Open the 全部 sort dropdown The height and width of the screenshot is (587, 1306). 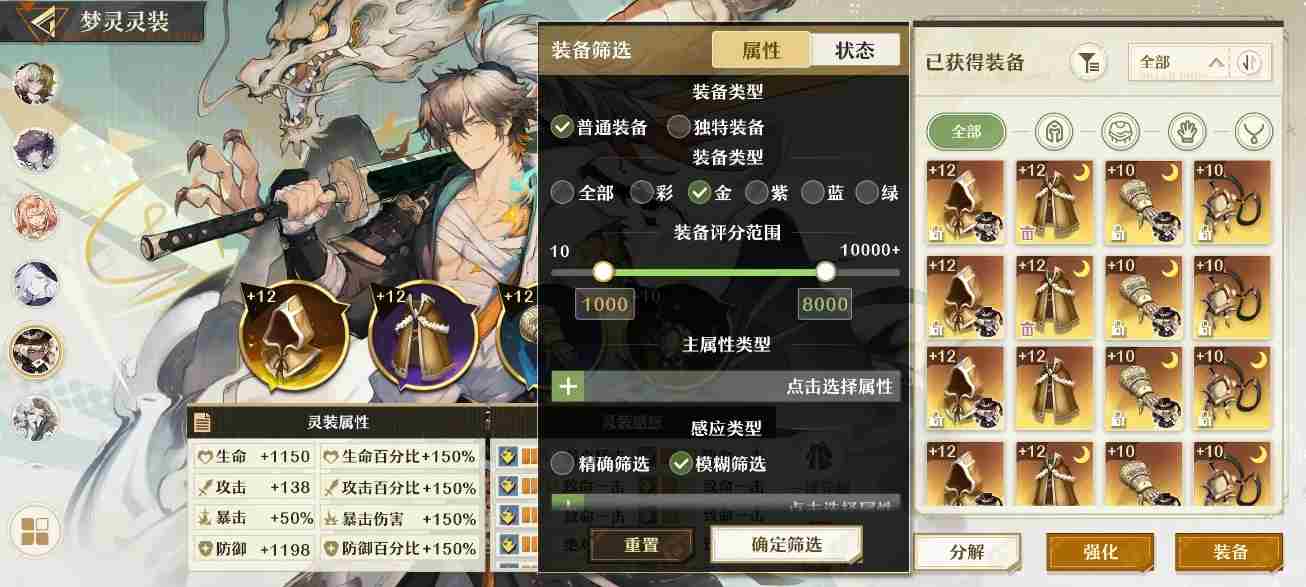[x=1181, y=63]
